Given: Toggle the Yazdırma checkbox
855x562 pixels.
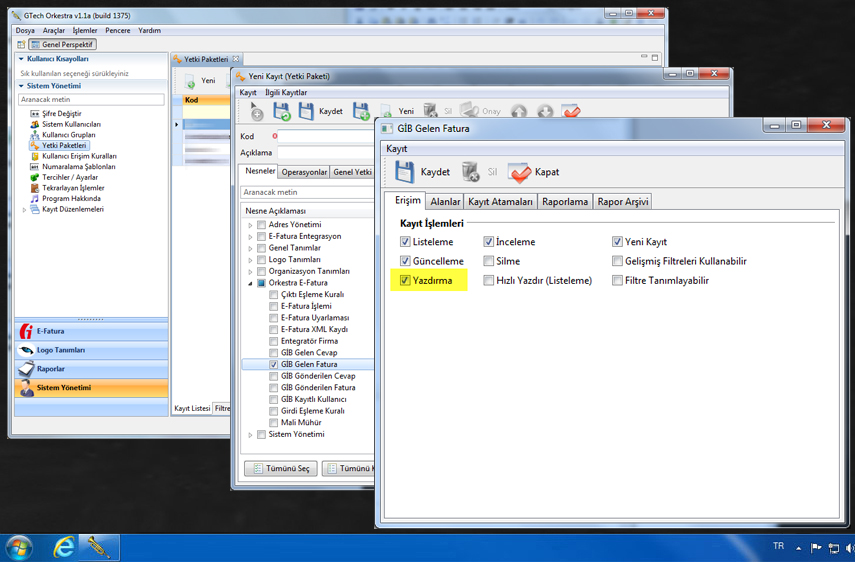Looking at the screenshot, I should [405, 280].
